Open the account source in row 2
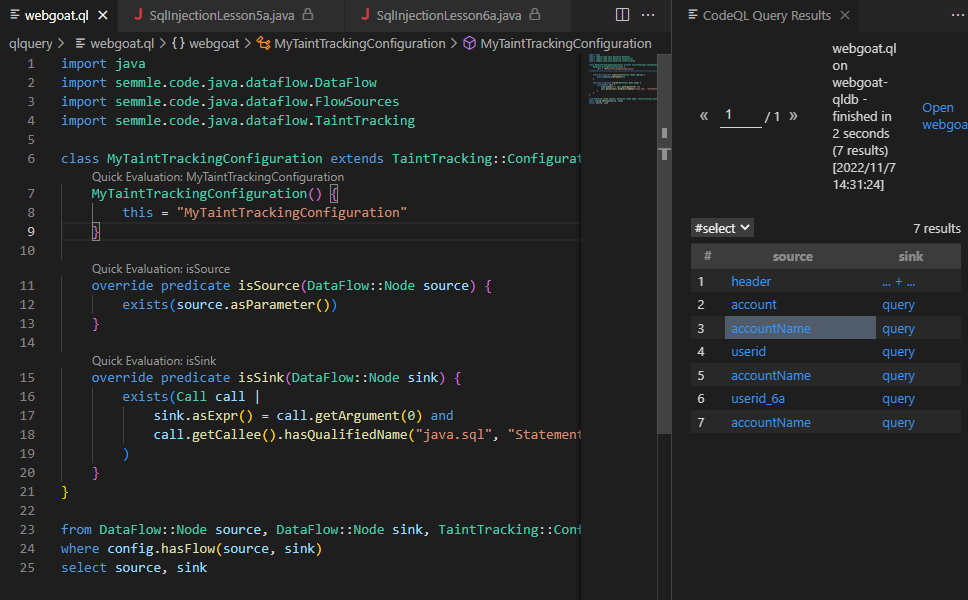Viewport: 968px width, 600px height. pyautogui.click(x=754, y=305)
